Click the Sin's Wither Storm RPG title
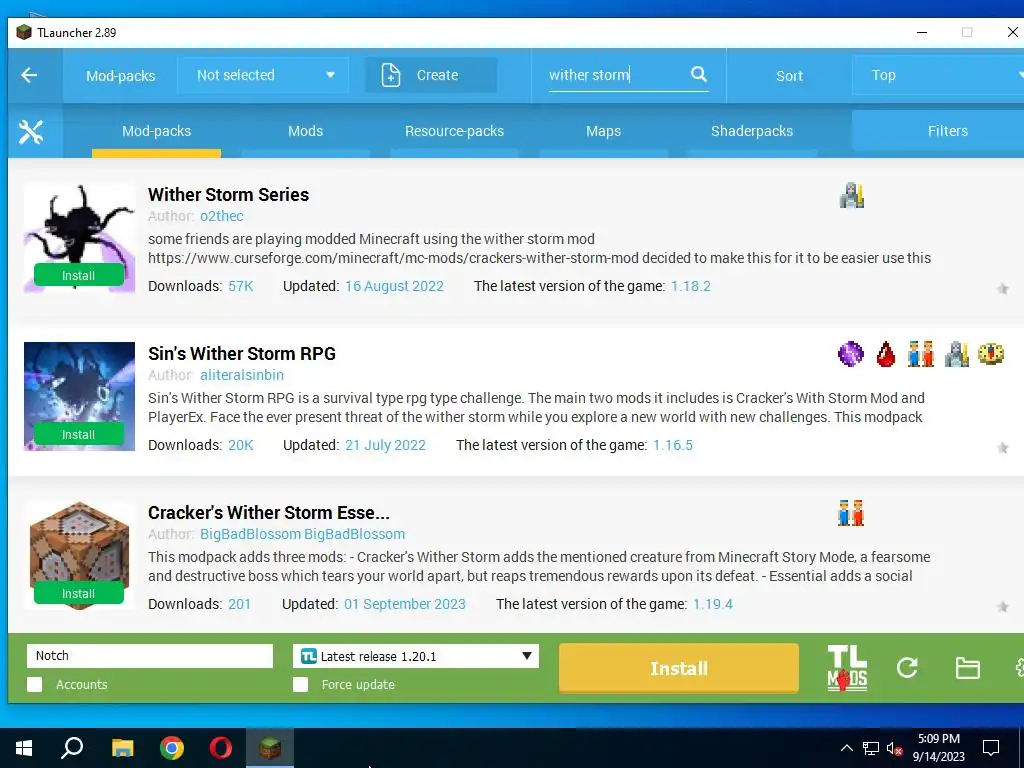This screenshot has height=768, width=1024. click(x=242, y=353)
